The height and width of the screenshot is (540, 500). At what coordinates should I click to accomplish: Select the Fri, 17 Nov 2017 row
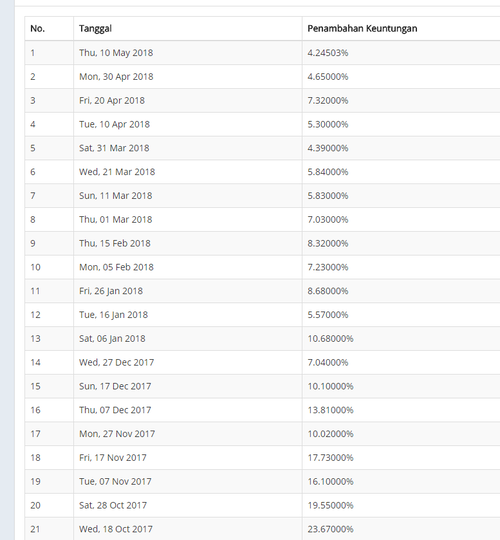coord(262,457)
